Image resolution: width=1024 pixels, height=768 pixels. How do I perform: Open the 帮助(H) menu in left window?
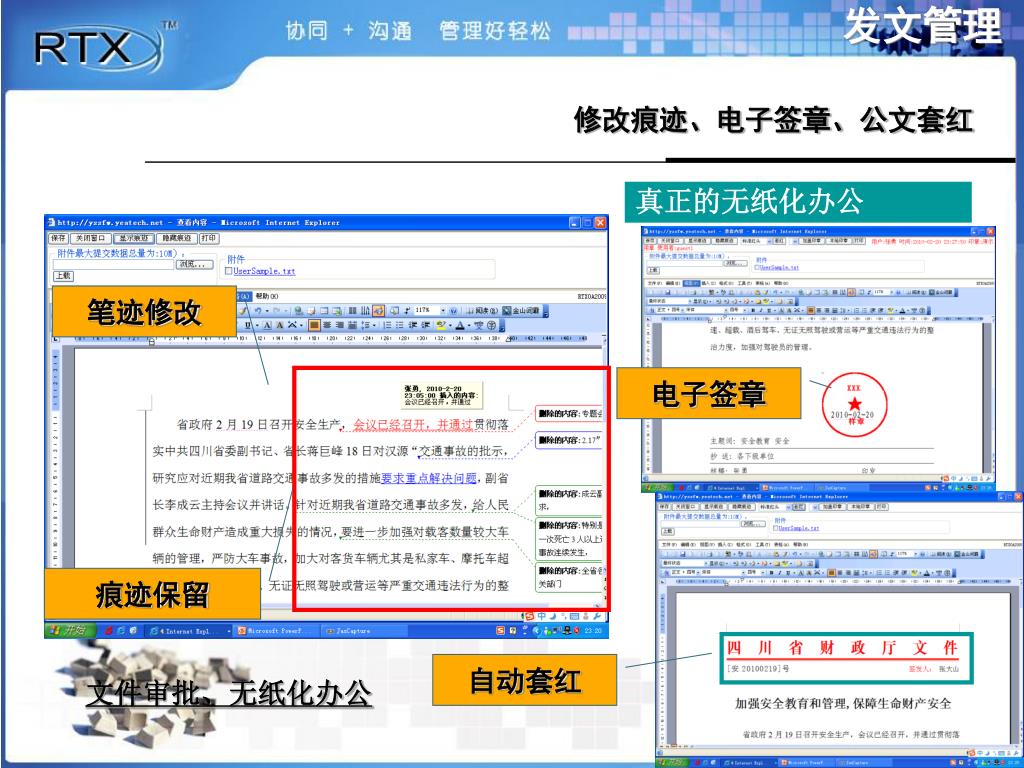tap(266, 296)
